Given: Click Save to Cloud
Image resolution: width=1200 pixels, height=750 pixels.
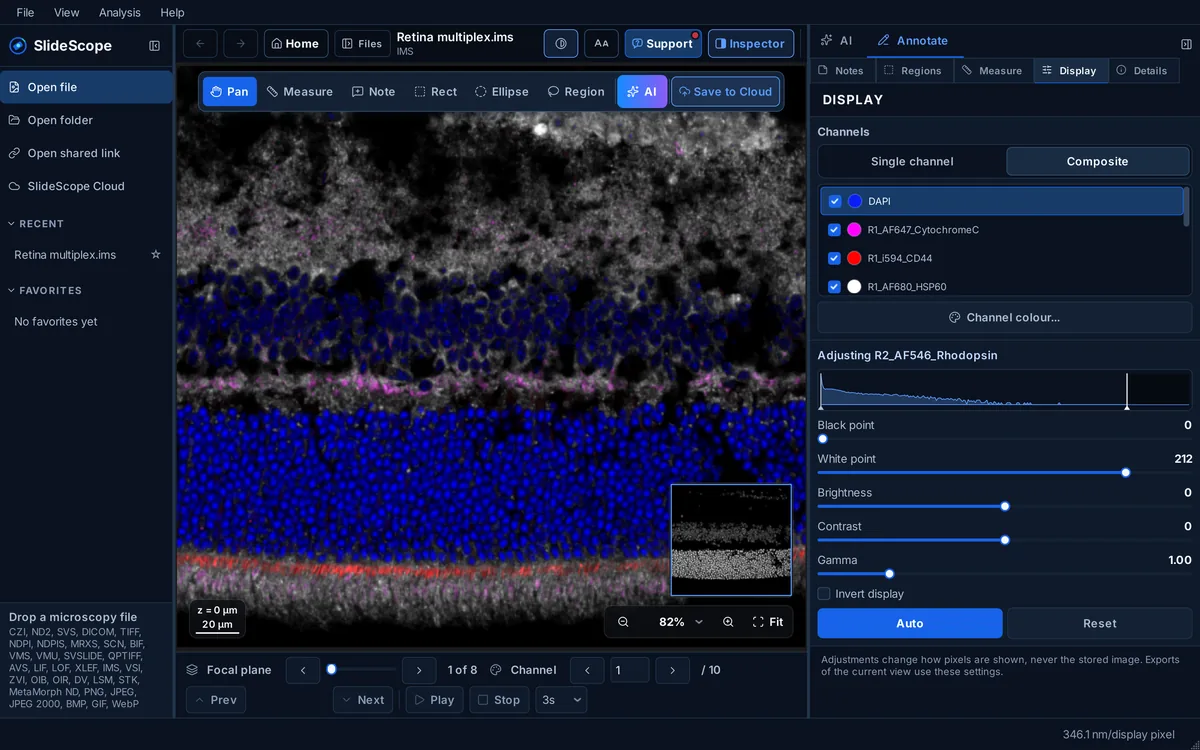Looking at the screenshot, I should pyautogui.click(x=725, y=92).
